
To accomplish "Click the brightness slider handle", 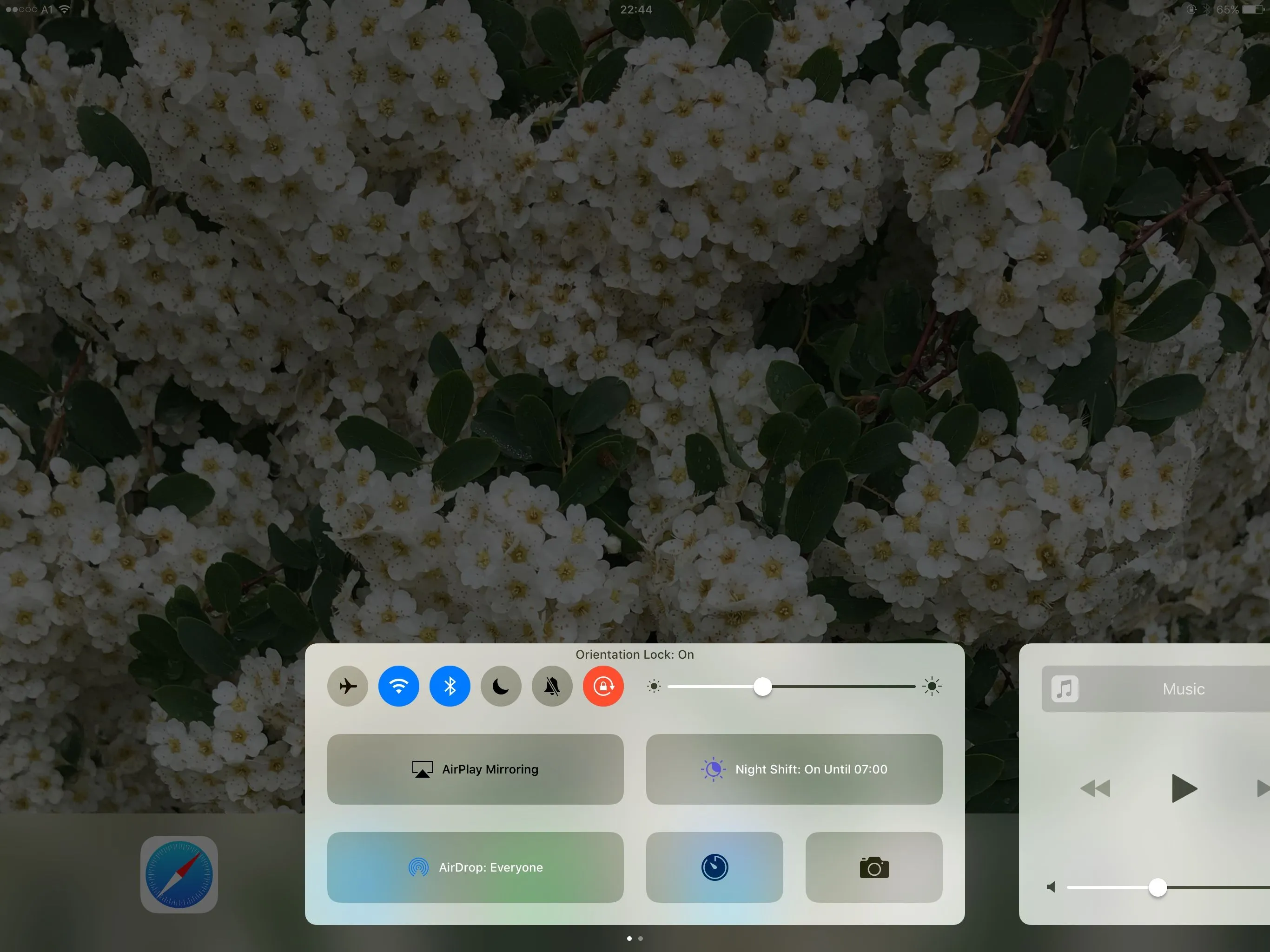I will [762, 686].
